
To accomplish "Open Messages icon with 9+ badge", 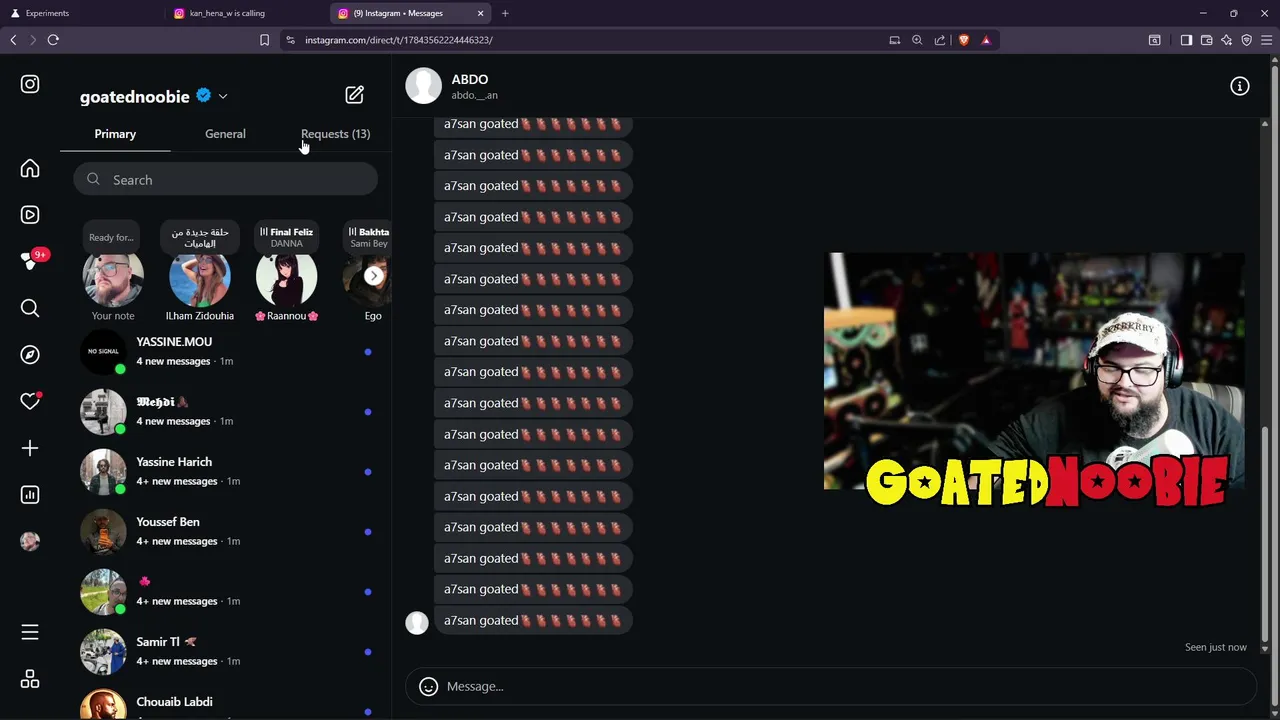I will (x=30, y=261).
